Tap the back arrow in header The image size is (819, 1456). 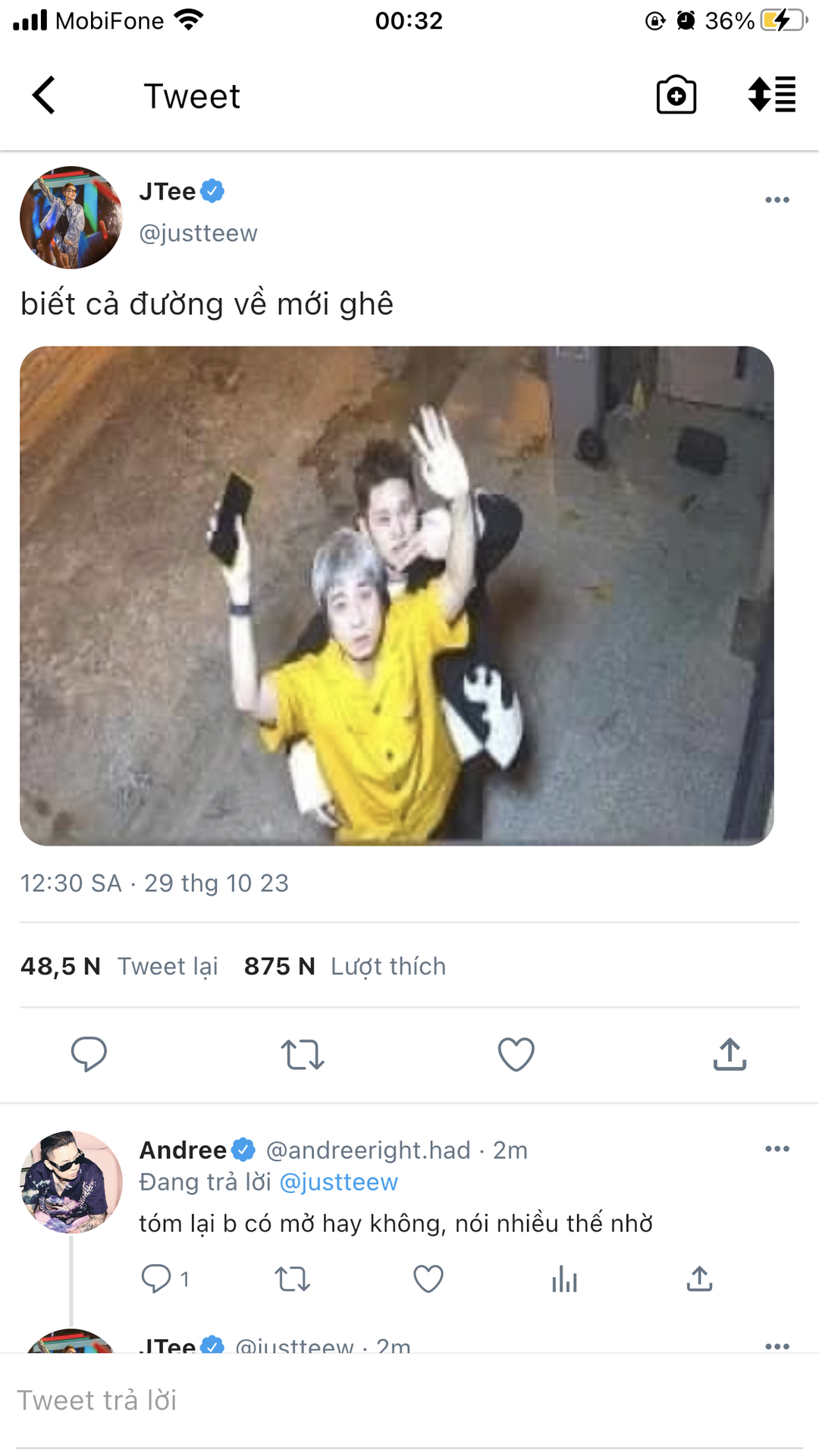point(44,96)
